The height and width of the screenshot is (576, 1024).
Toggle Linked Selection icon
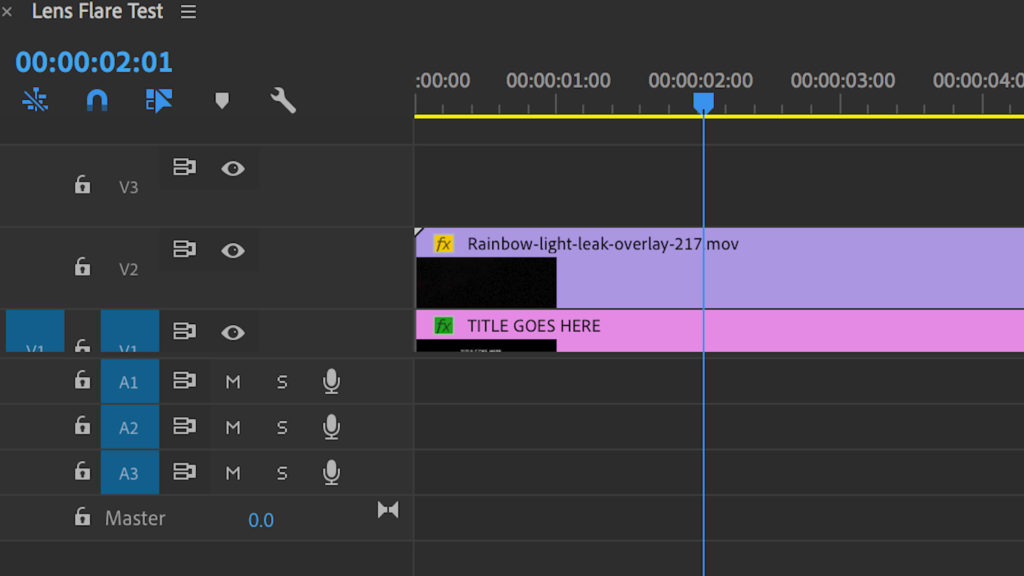(159, 100)
